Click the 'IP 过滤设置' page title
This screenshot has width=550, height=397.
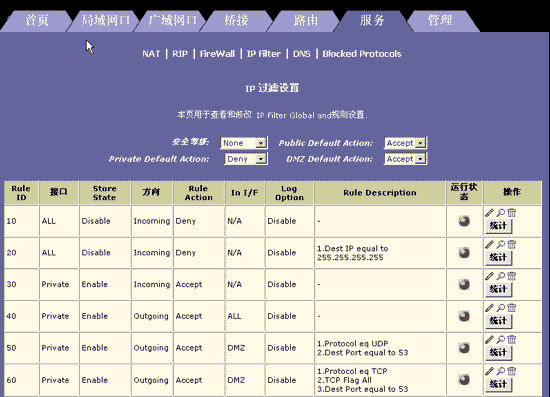(272, 88)
